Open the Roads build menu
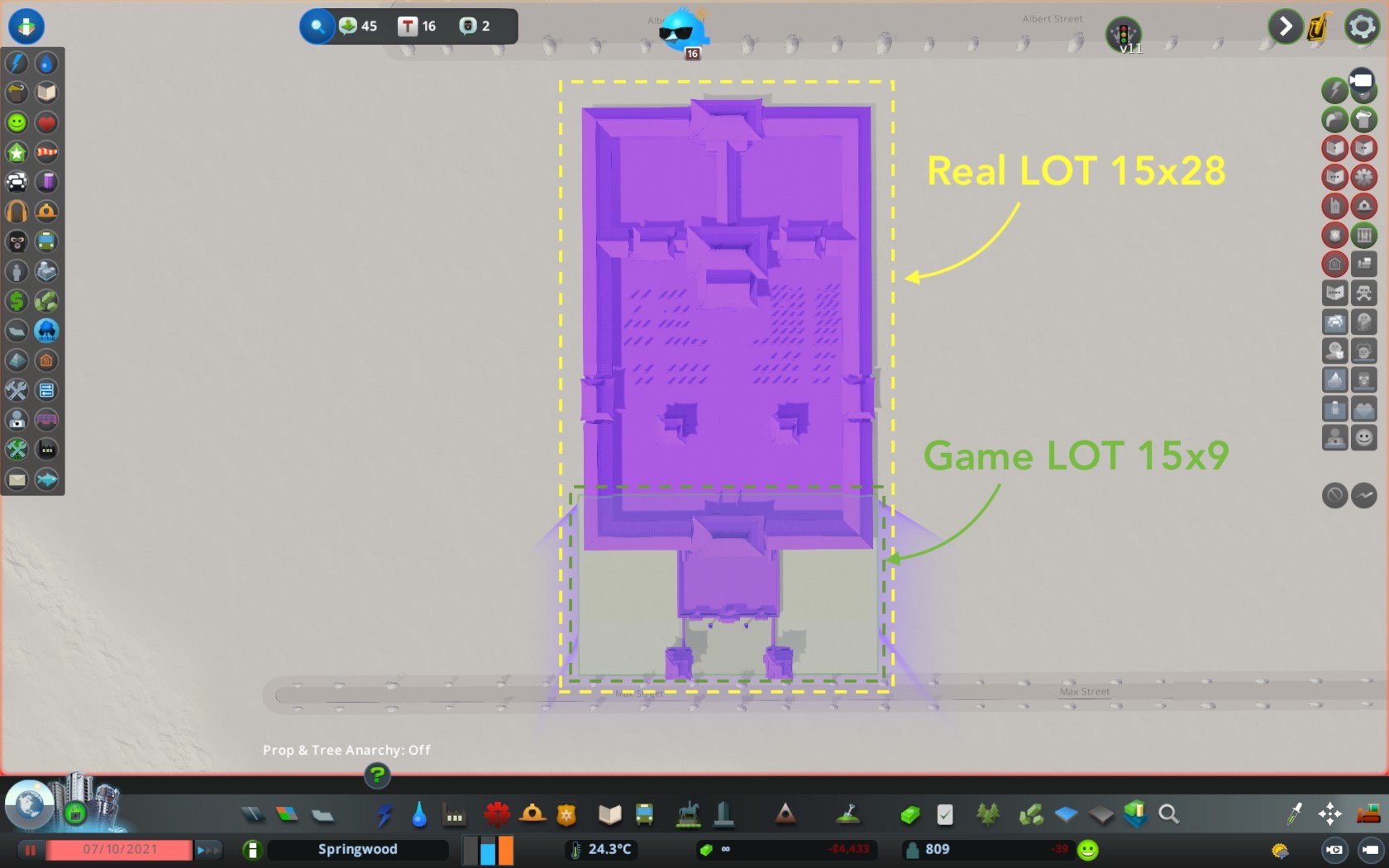 click(253, 815)
